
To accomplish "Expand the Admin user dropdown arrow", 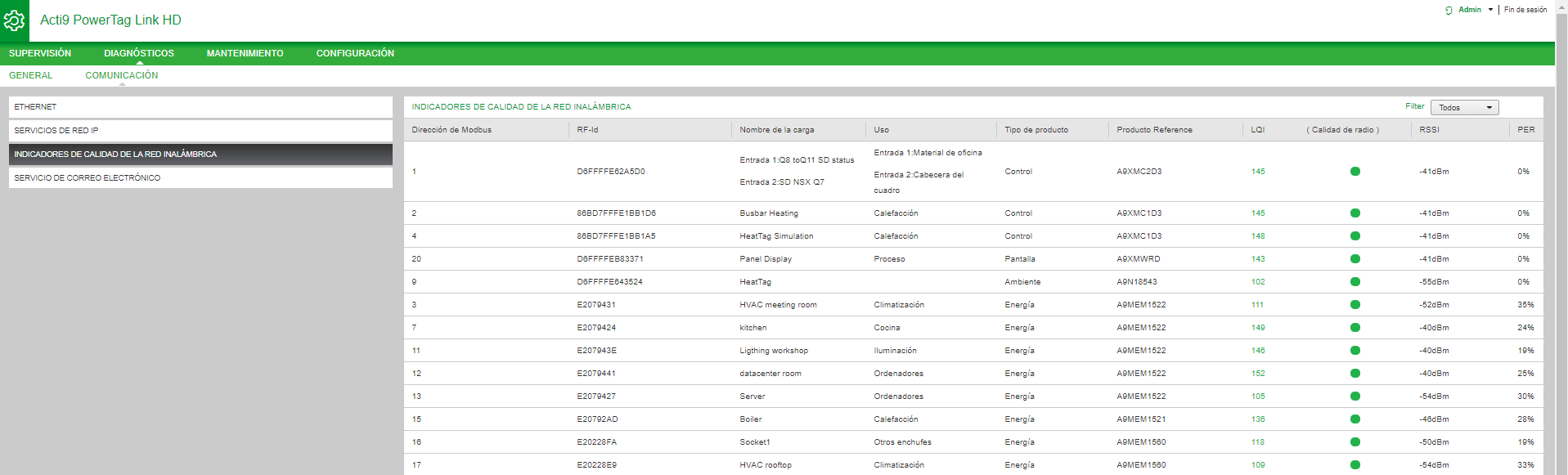I will click(x=1490, y=11).
